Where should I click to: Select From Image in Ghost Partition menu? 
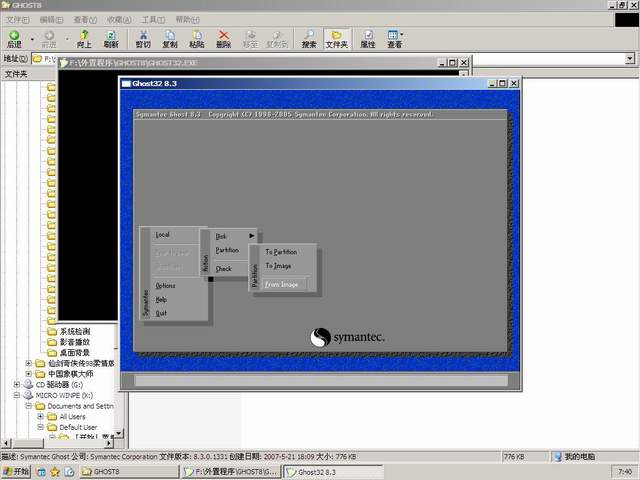point(281,284)
